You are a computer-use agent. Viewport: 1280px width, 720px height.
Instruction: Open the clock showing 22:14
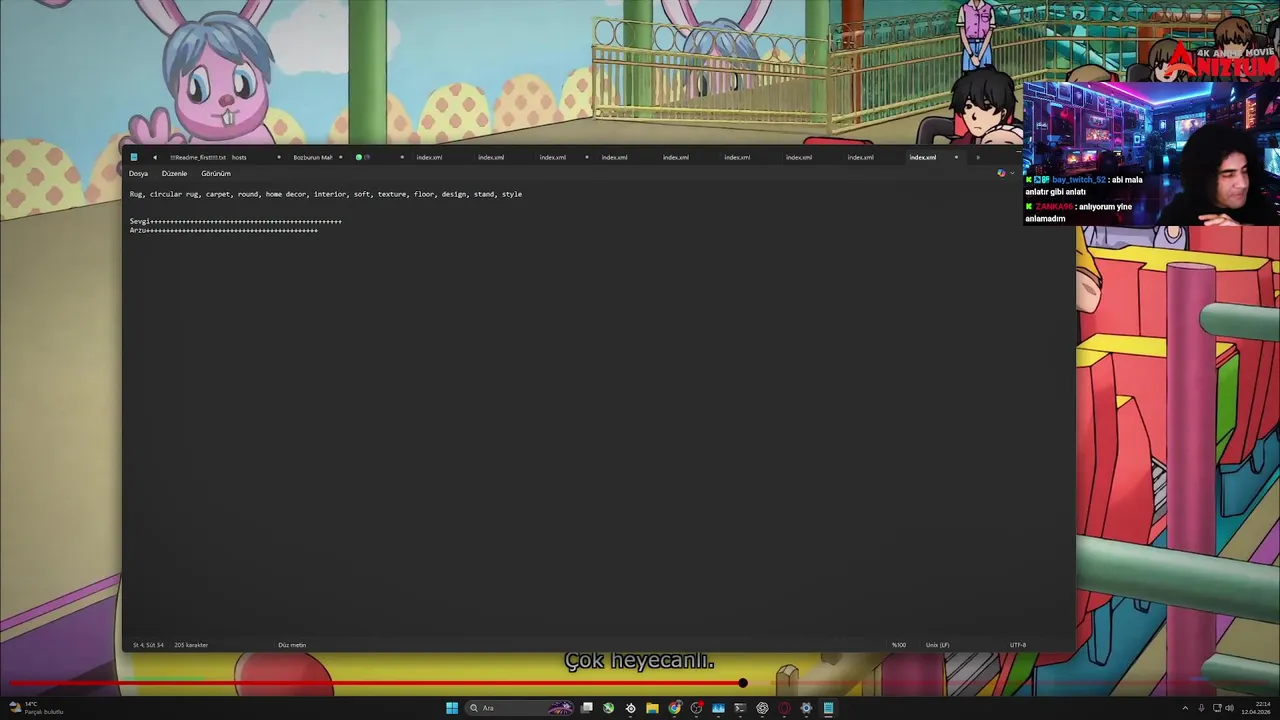1256,708
